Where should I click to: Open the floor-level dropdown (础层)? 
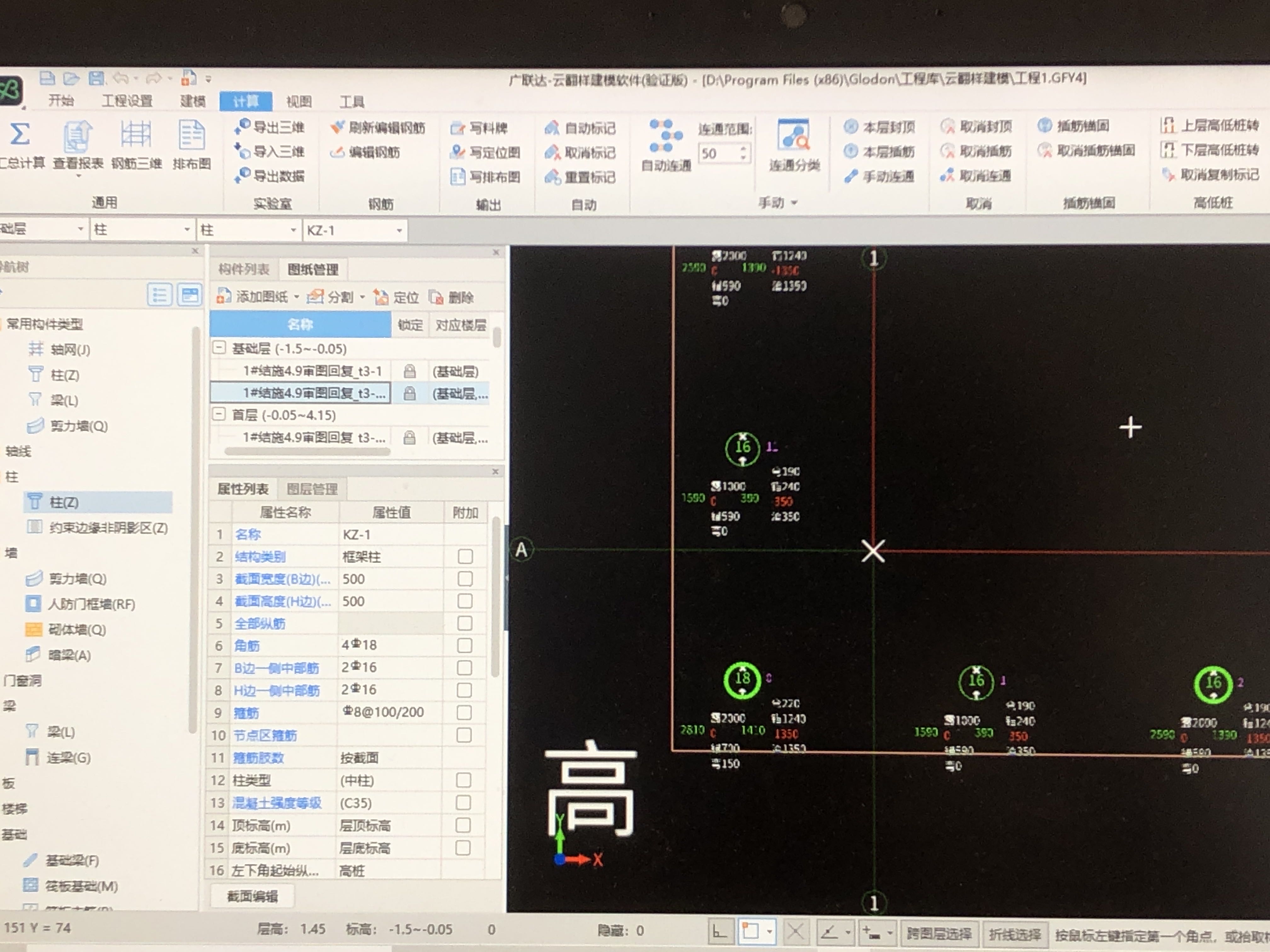tap(80, 229)
